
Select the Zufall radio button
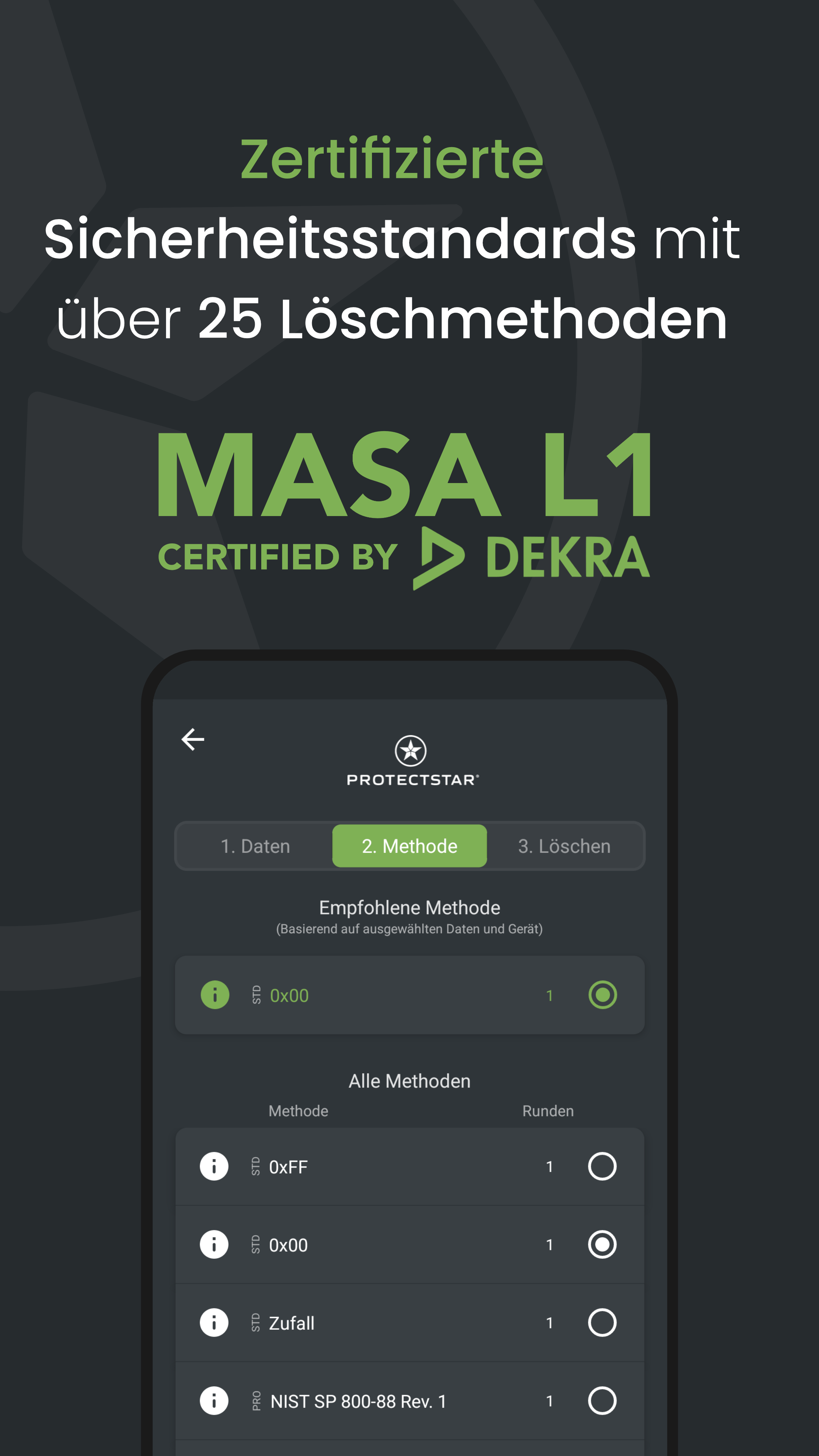pyautogui.click(x=602, y=1323)
